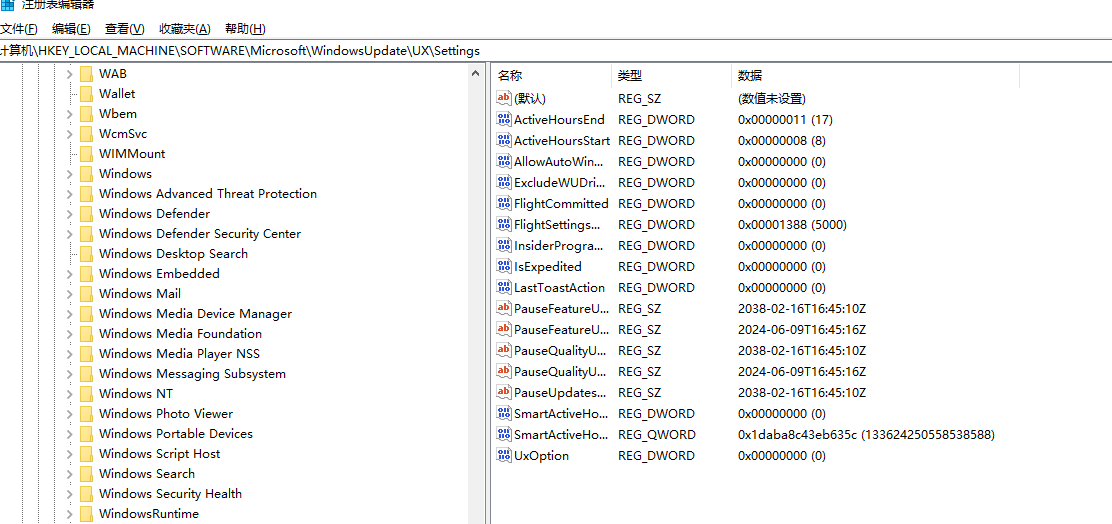Click the ActiveHoursEnd DWORD value icon
Image resolution: width=1112 pixels, height=524 pixels.
tap(504, 119)
